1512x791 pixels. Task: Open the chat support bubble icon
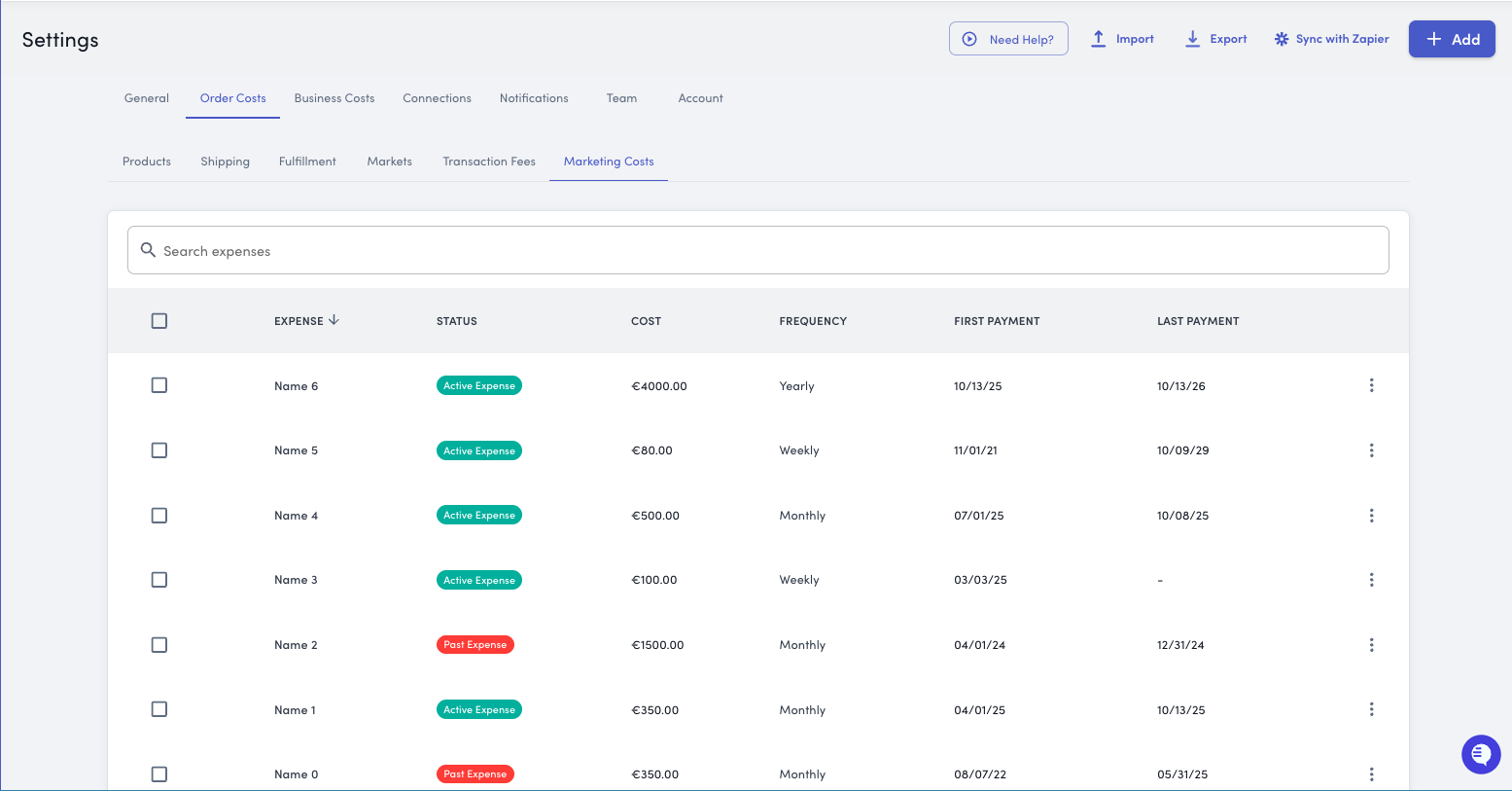coord(1480,754)
